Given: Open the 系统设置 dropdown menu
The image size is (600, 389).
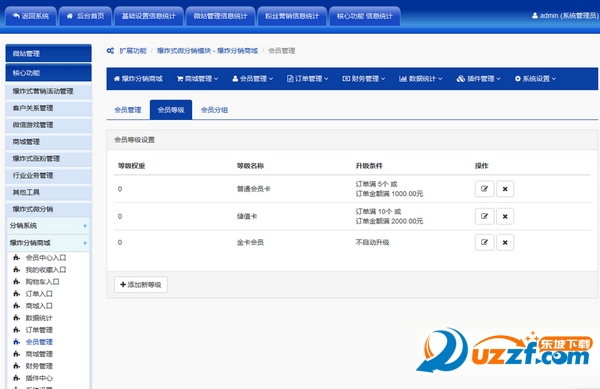Looking at the screenshot, I should (535, 78).
